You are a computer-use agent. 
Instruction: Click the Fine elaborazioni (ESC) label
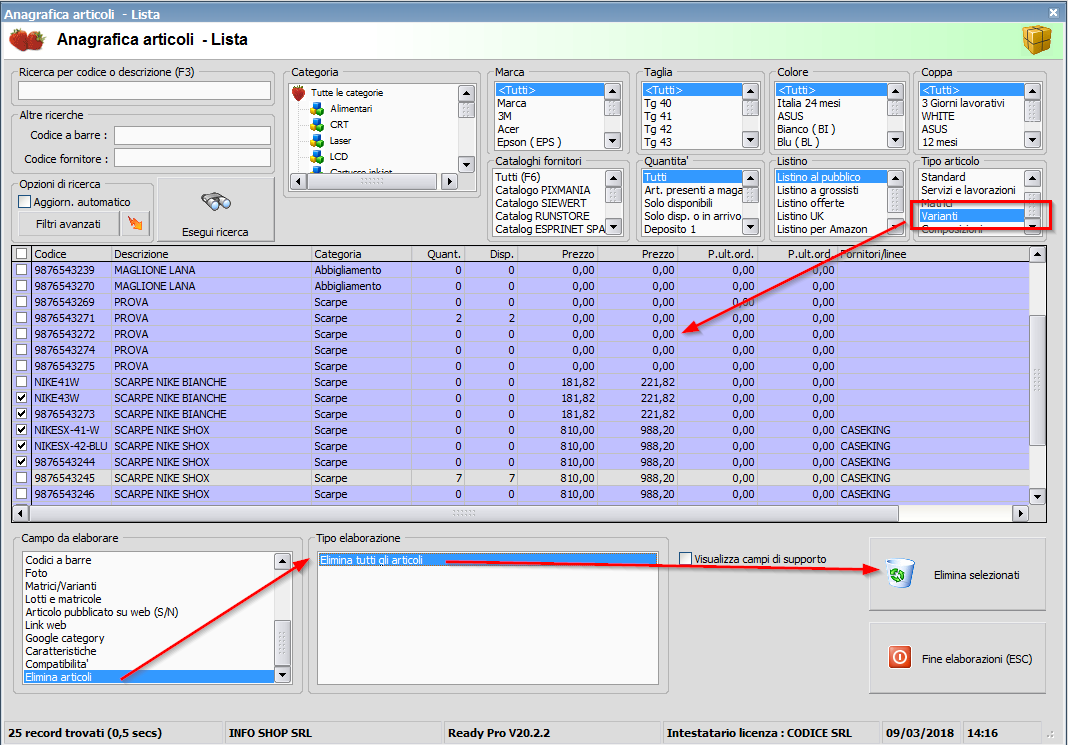[977, 659]
